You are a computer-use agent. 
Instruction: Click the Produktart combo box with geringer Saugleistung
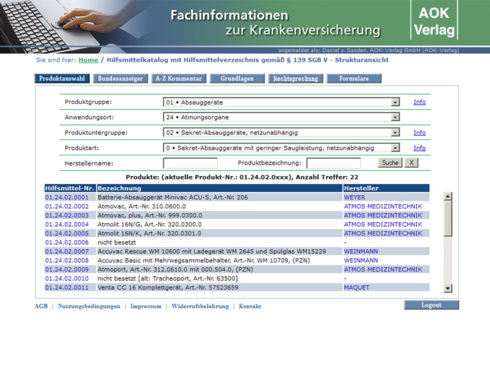281,148
